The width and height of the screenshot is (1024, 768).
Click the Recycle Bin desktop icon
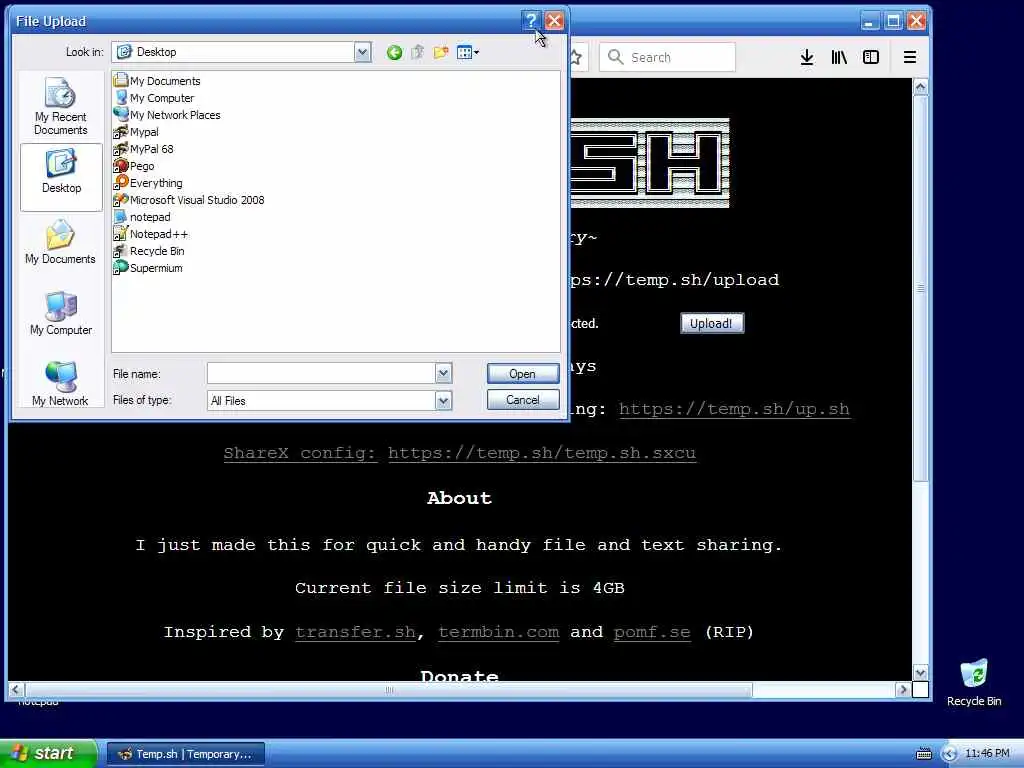tap(974, 683)
